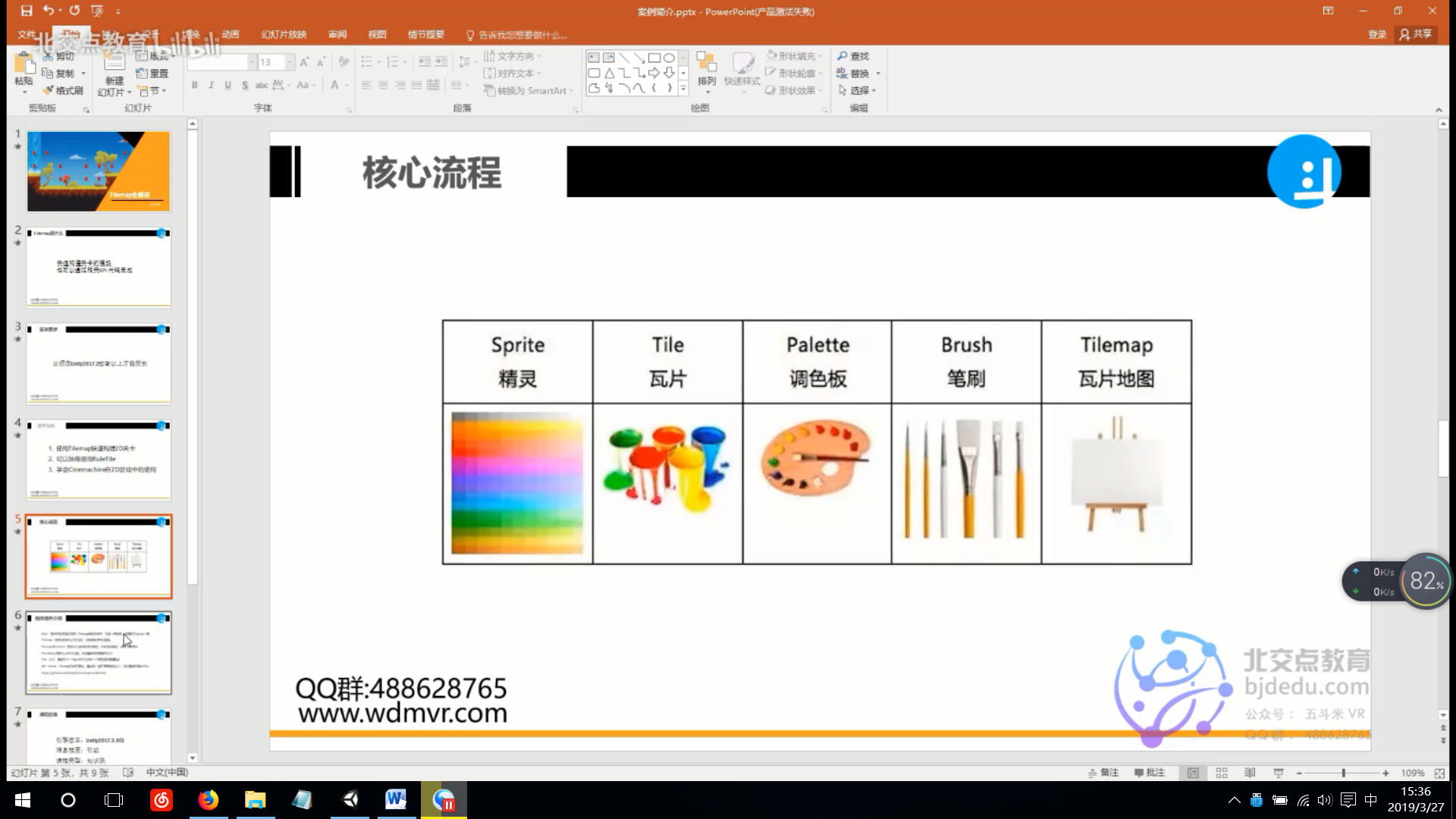Insert an oval shape from the shapes gallery
This screenshot has height=819, width=1456.
click(669, 57)
